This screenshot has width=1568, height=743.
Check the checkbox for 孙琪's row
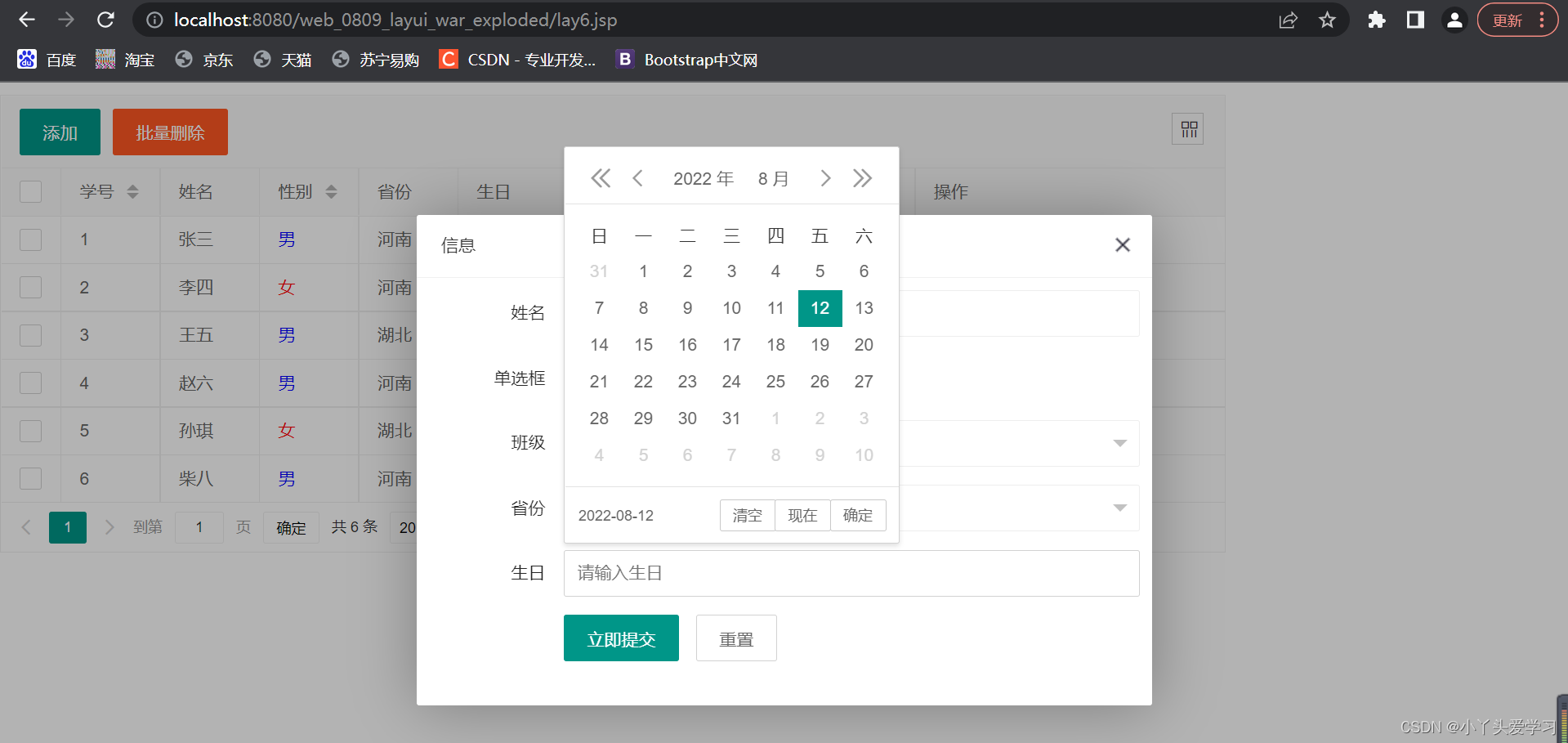point(30,431)
